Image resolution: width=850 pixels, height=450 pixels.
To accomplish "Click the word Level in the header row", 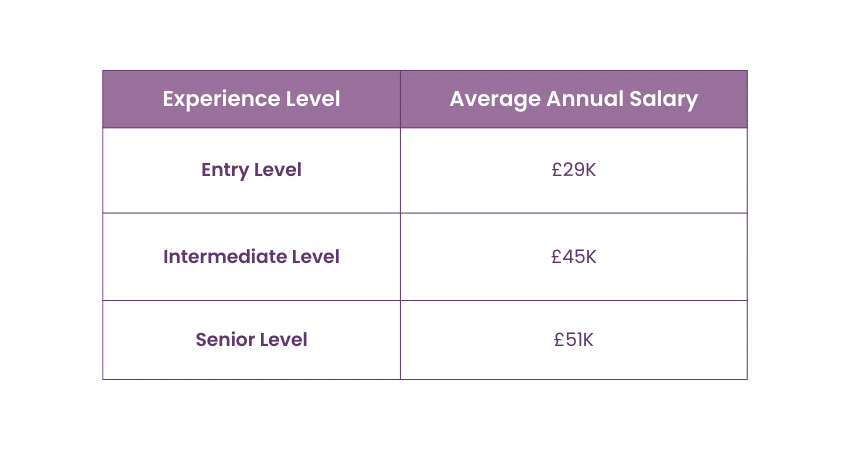I will 312,99.
